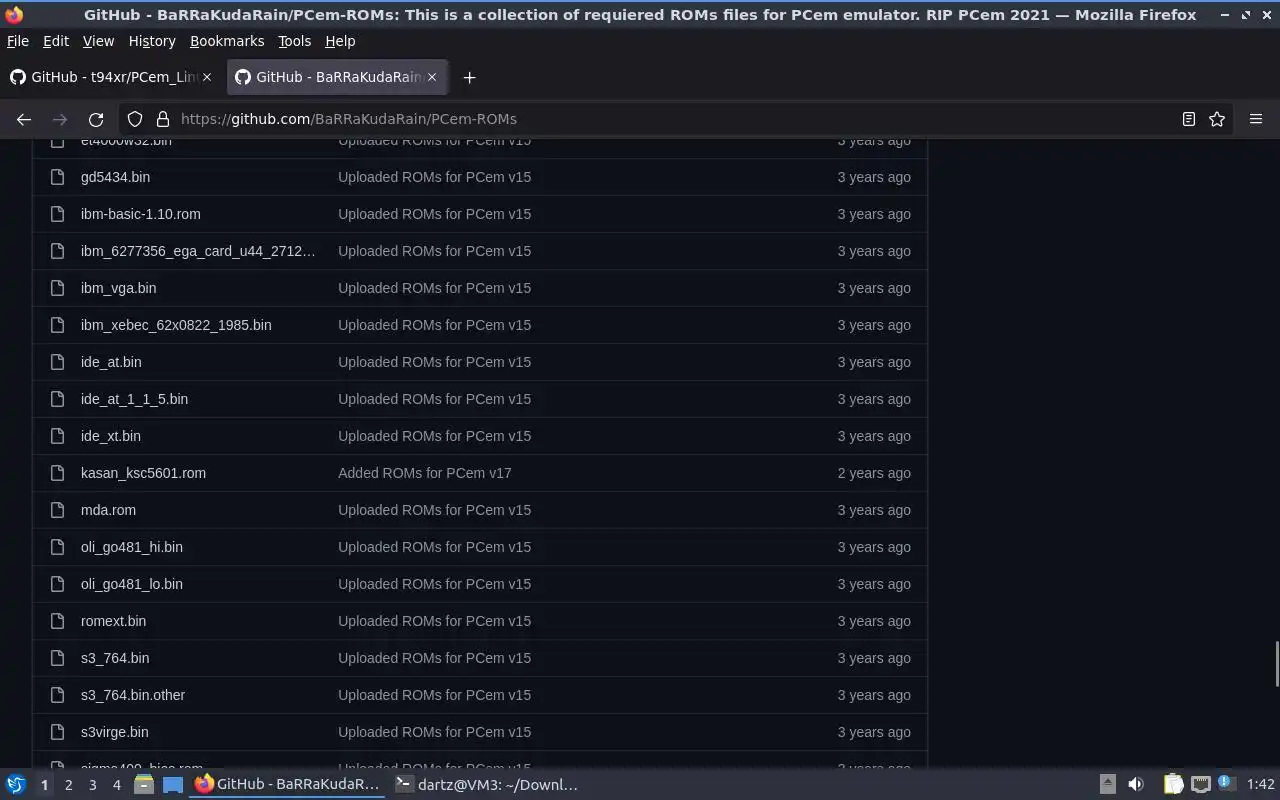Open ide_at_1_1_5.bin file link

tap(134, 399)
